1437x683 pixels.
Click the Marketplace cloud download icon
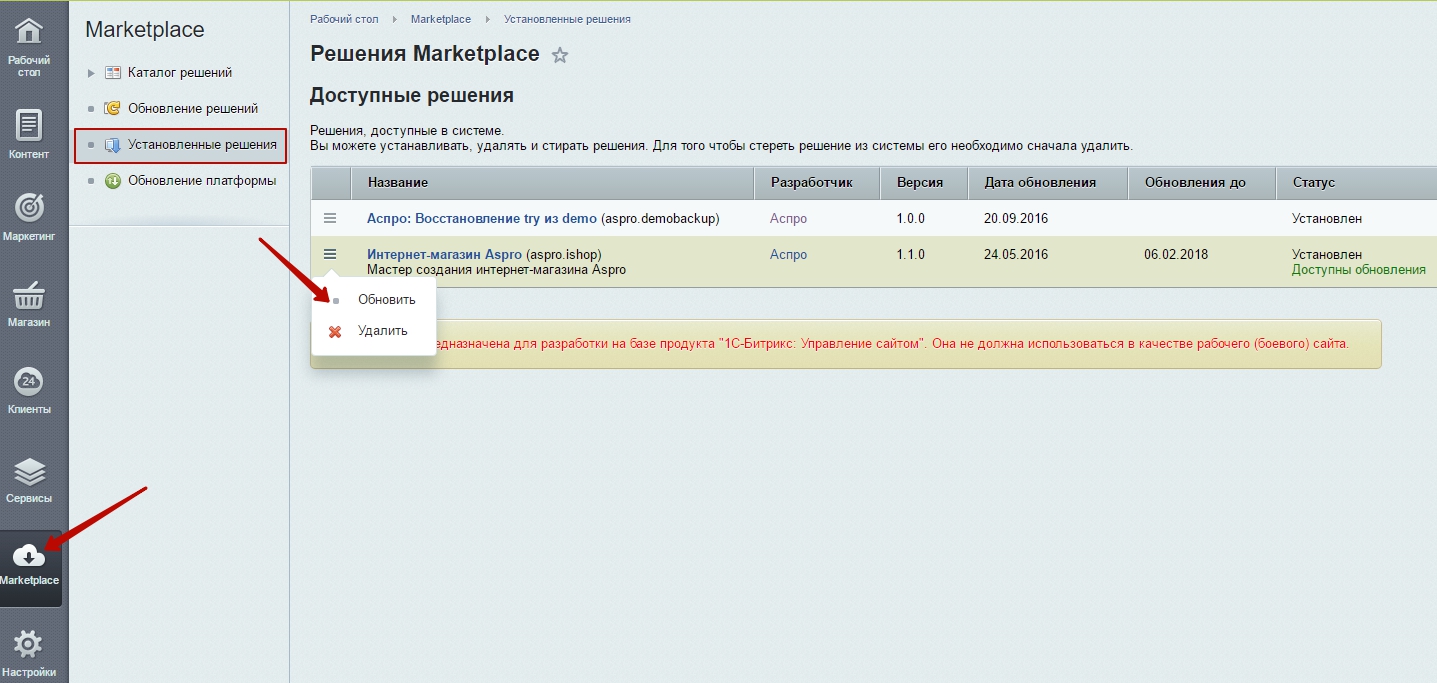click(29, 556)
